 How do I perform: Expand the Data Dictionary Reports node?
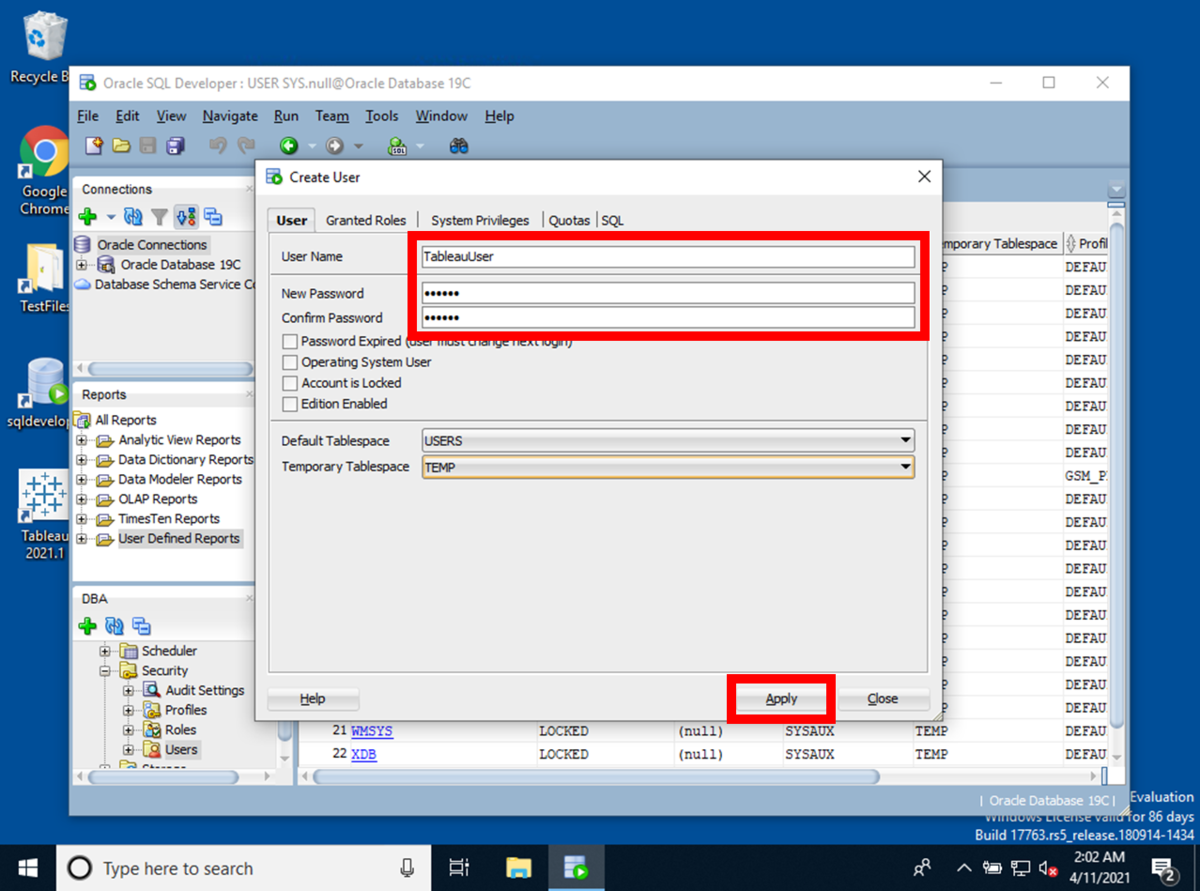82,460
